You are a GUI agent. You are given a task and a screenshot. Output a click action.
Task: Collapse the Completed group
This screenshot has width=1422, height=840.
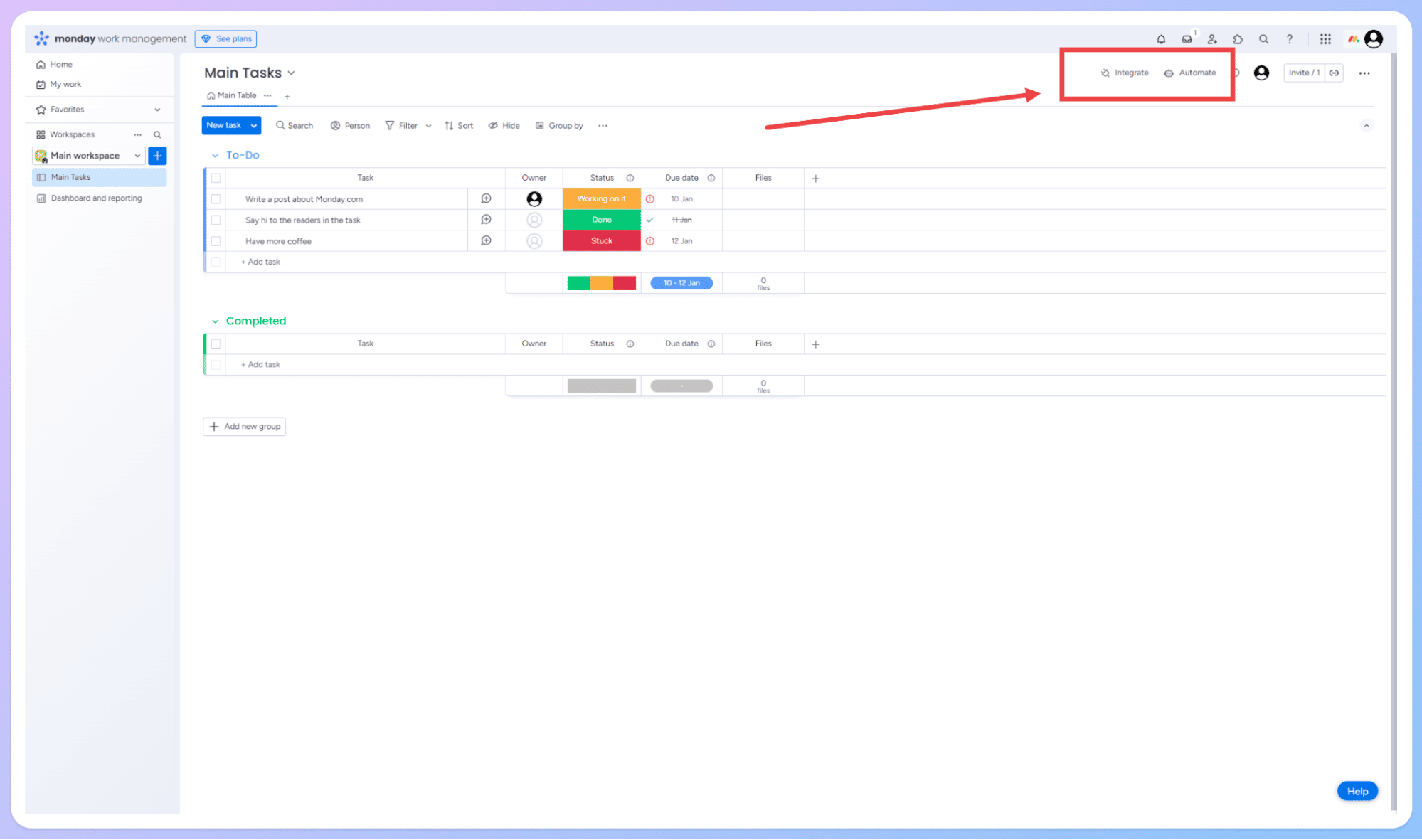pos(215,321)
